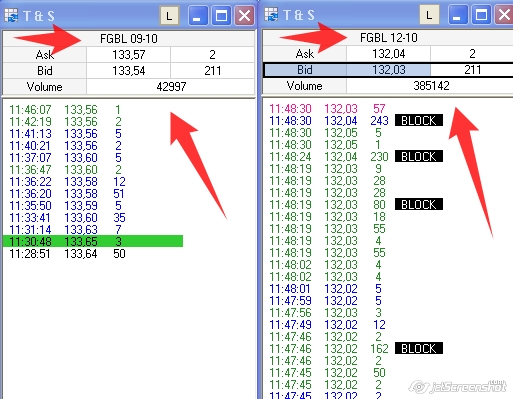Screen dimensions: 513x399
Task: Close the left T&S window
Action: point(245,16)
